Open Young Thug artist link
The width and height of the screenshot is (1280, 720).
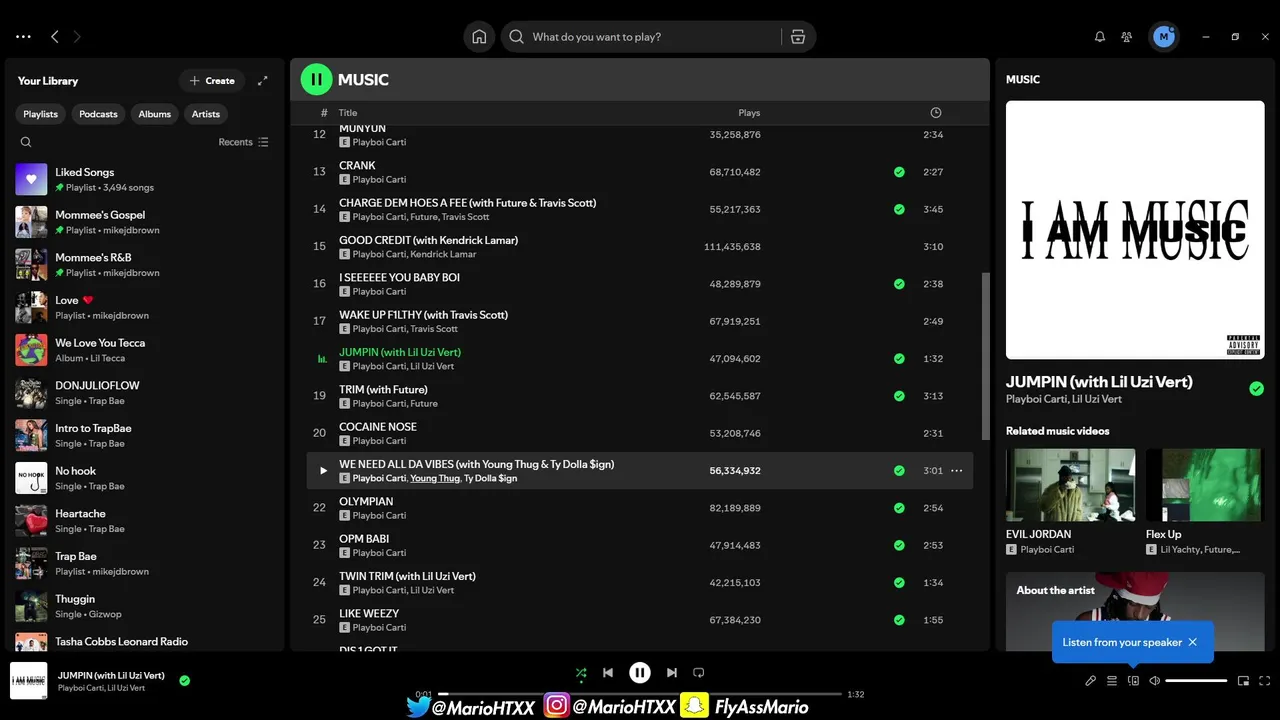tap(435, 478)
